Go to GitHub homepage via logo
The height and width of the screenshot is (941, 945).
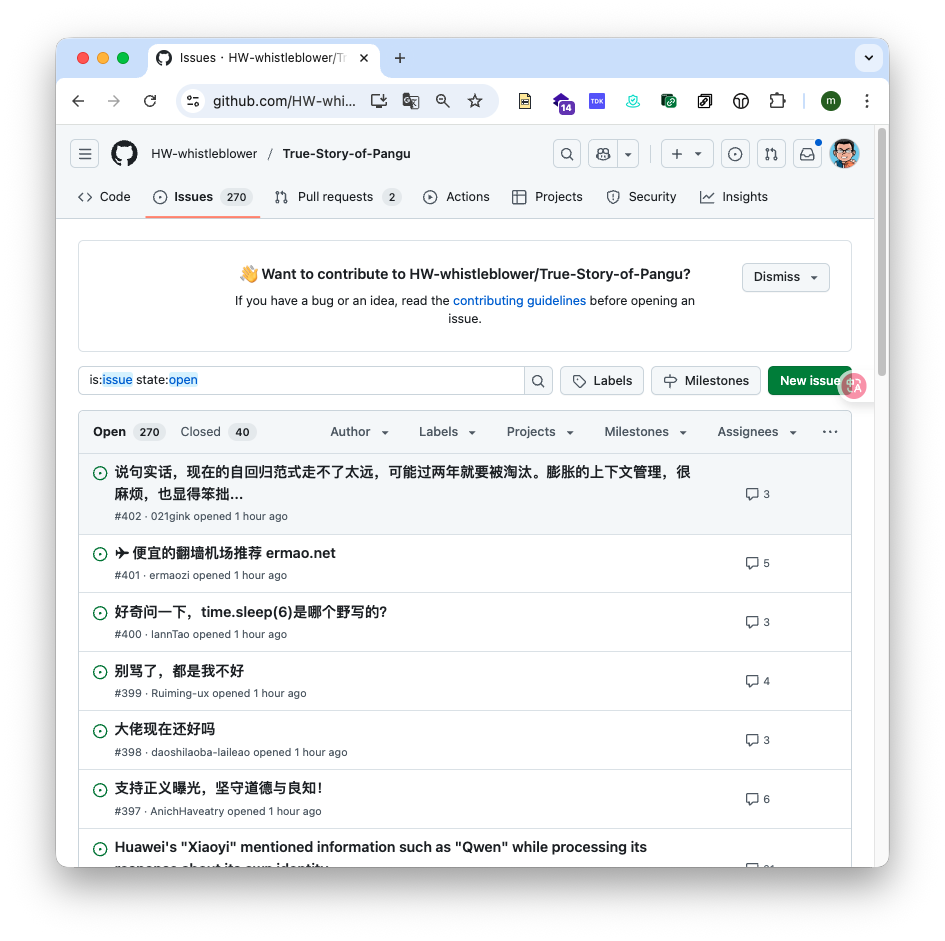[124, 154]
